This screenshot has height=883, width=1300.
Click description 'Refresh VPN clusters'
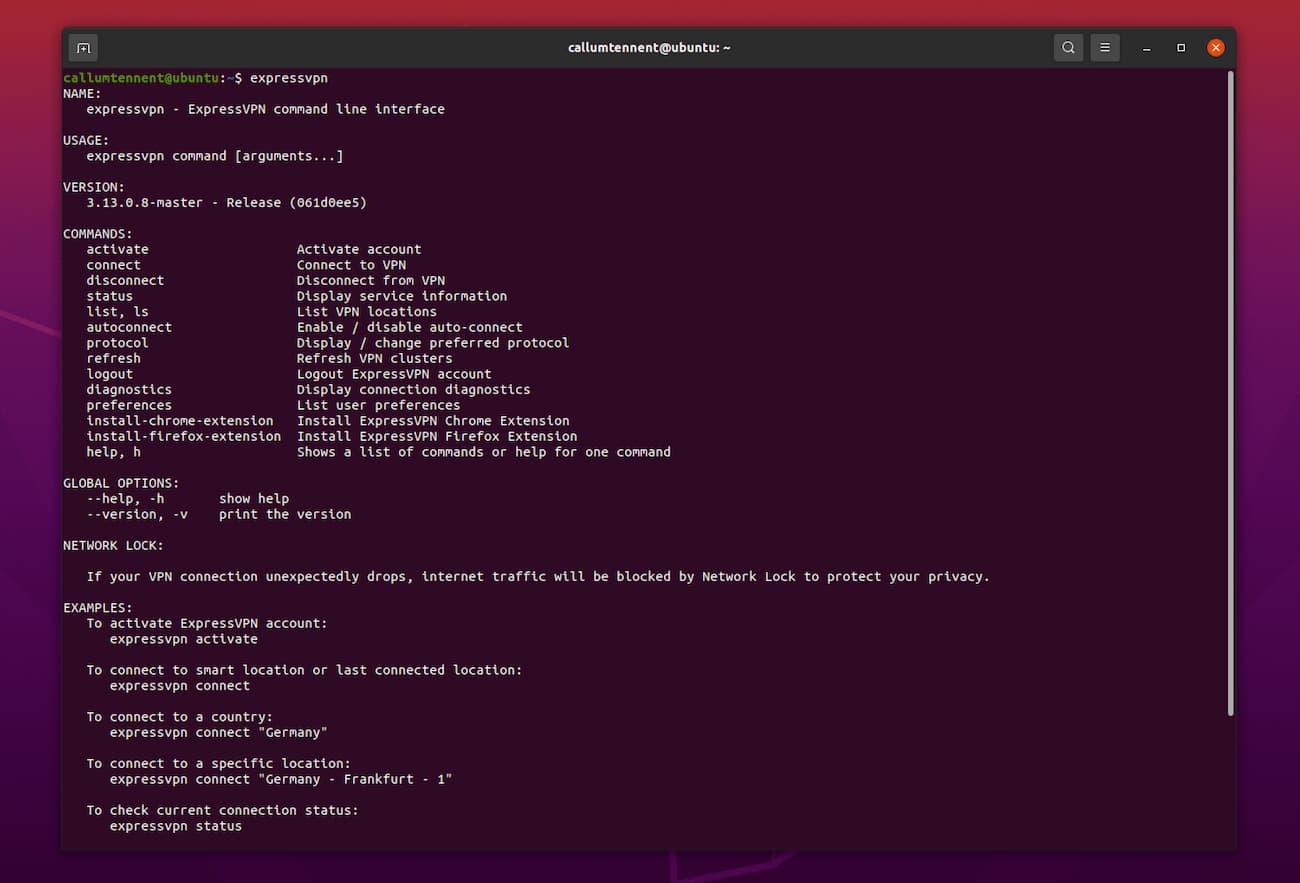(375, 358)
